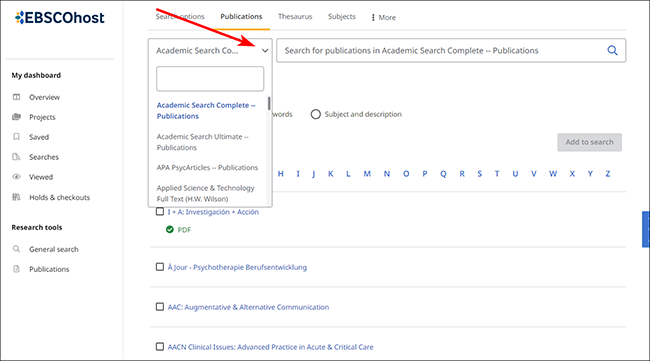Open the Projects folder icon
The image size is (650, 361).
[16, 117]
